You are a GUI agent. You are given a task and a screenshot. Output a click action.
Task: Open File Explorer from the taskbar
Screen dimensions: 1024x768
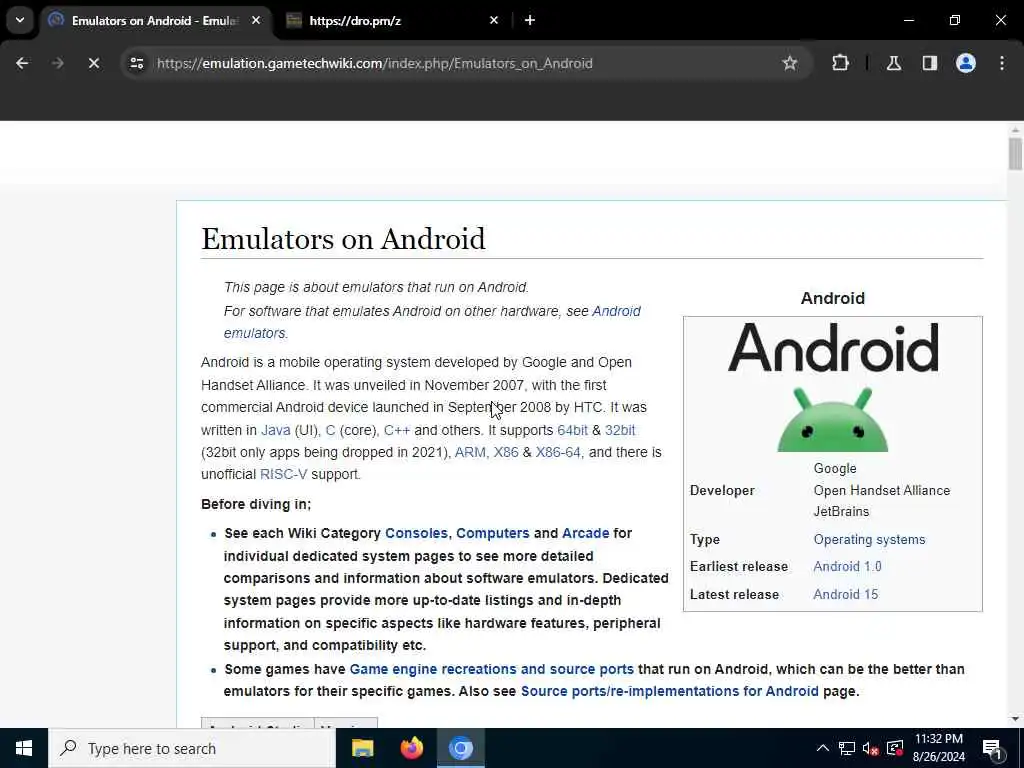coord(362,748)
